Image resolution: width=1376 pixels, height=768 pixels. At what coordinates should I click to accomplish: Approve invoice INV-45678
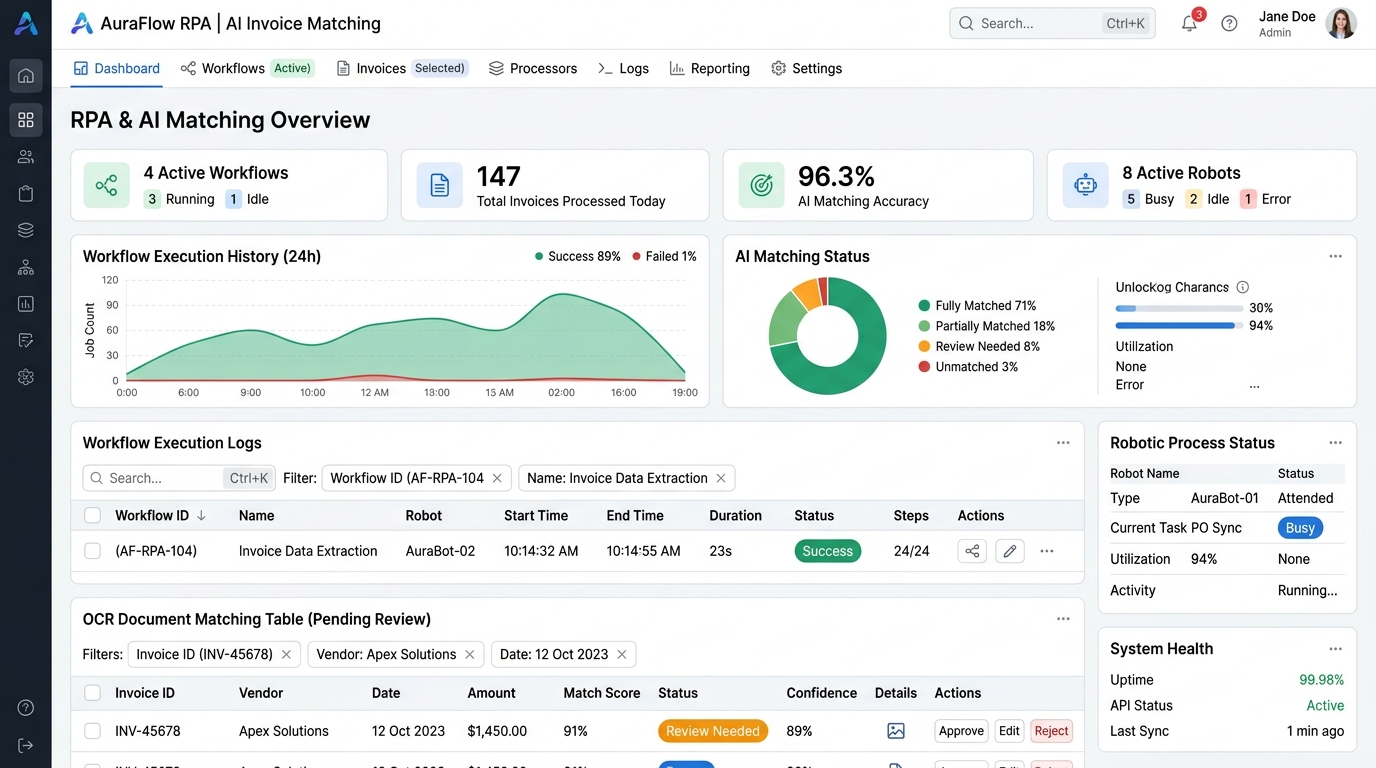click(x=961, y=731)
